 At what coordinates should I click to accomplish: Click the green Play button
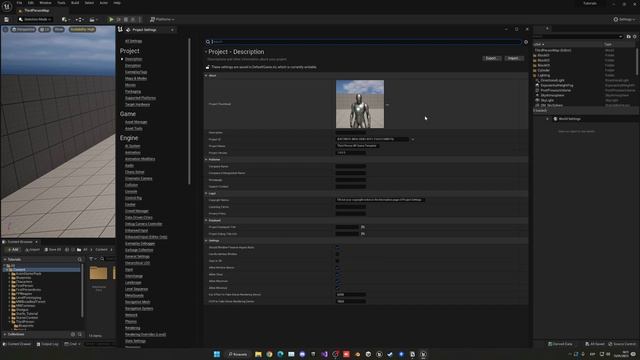click(111, 19)
